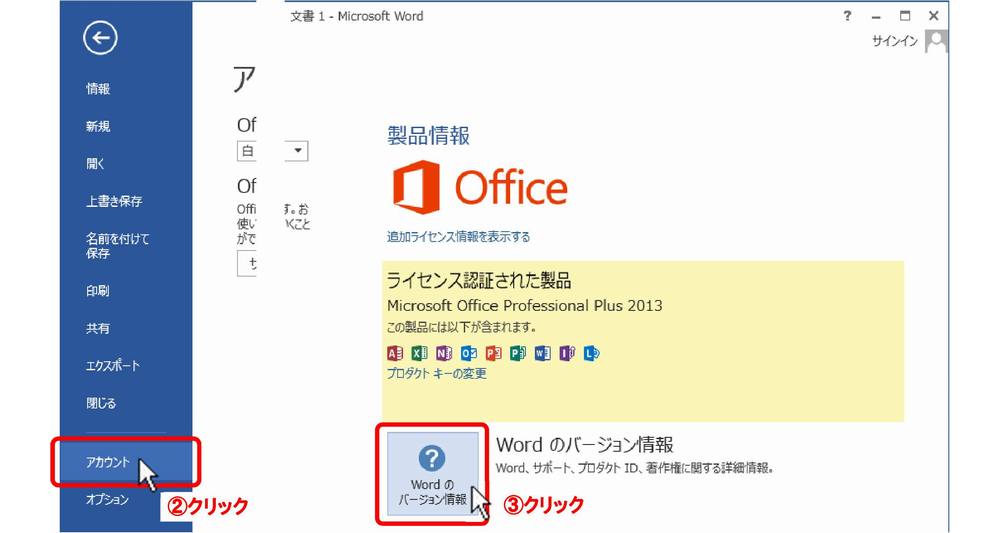Click the Office logo
The width and height of the screenshot is (1000, 533).
(x=480, y=187)
